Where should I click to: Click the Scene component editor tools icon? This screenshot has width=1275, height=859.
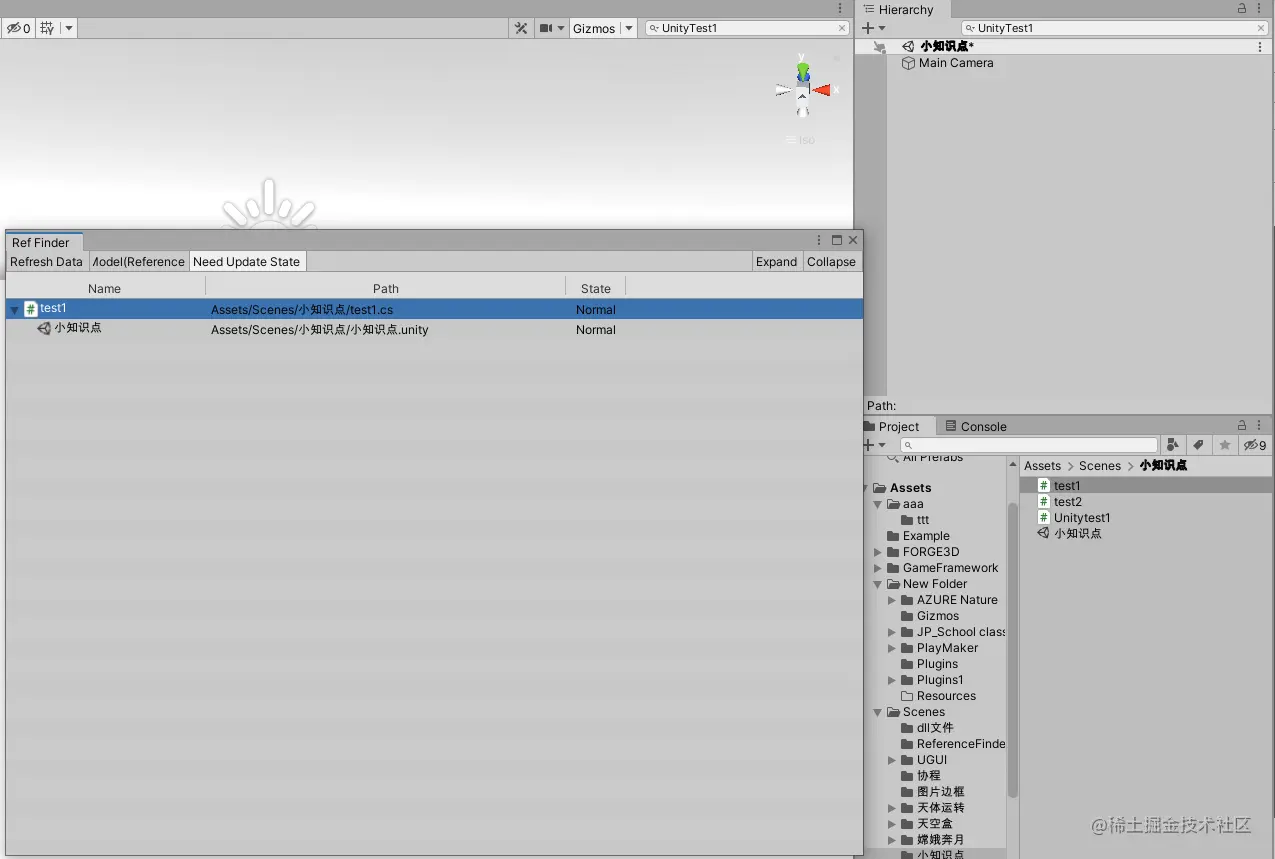[521, 28]
